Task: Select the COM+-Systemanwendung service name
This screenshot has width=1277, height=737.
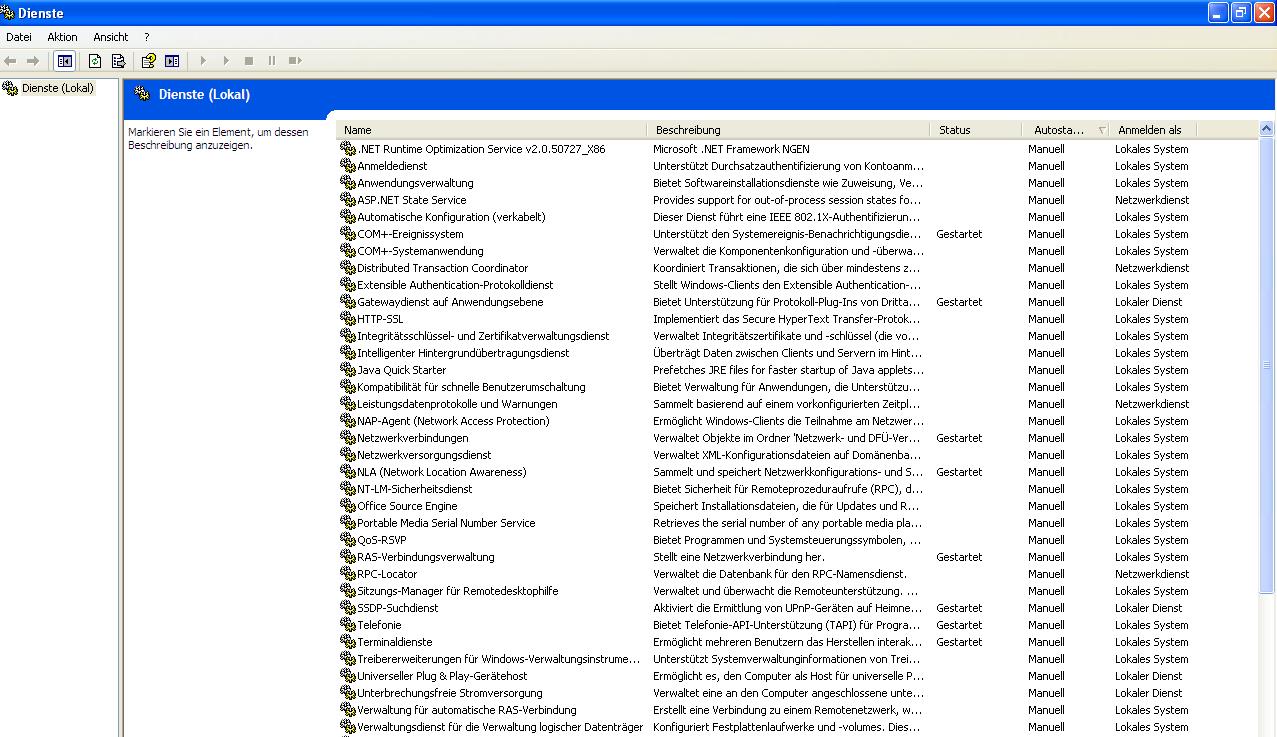Action: 420,251
